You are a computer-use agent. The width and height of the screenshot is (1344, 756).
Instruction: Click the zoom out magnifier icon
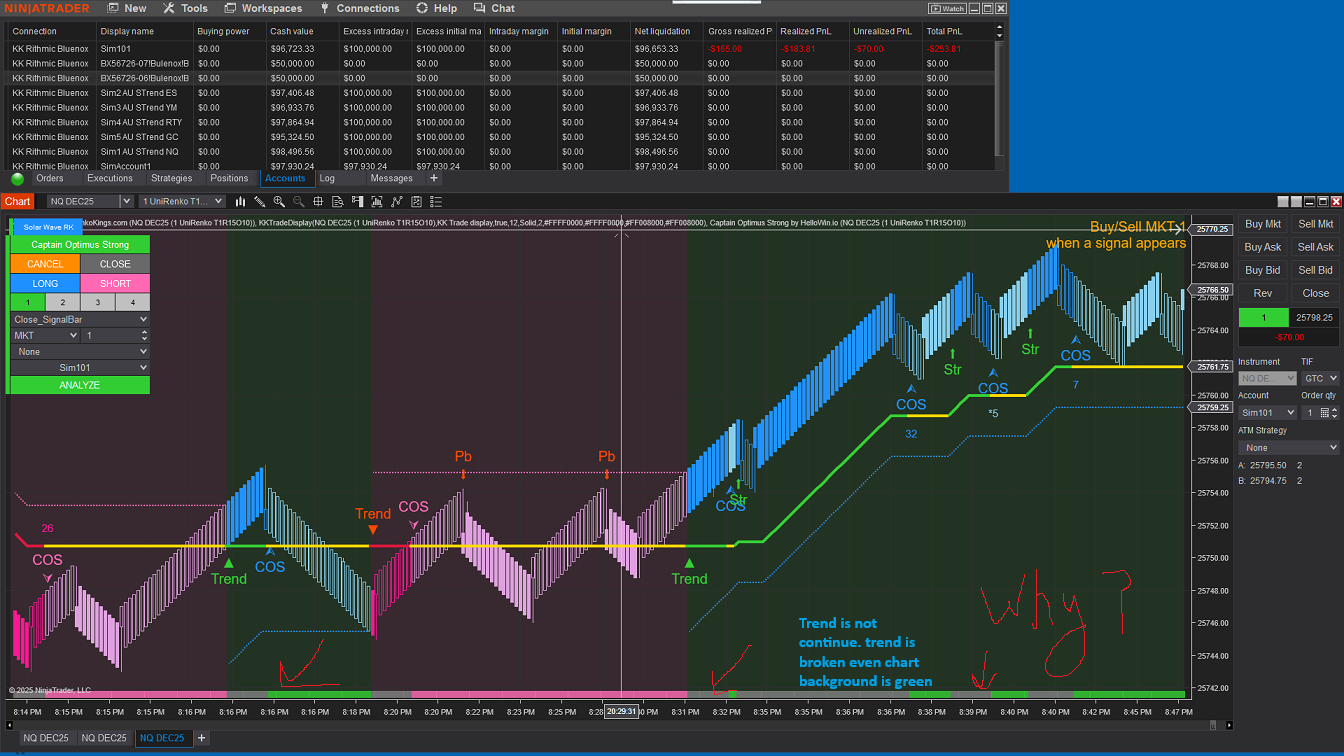(298, 202)
